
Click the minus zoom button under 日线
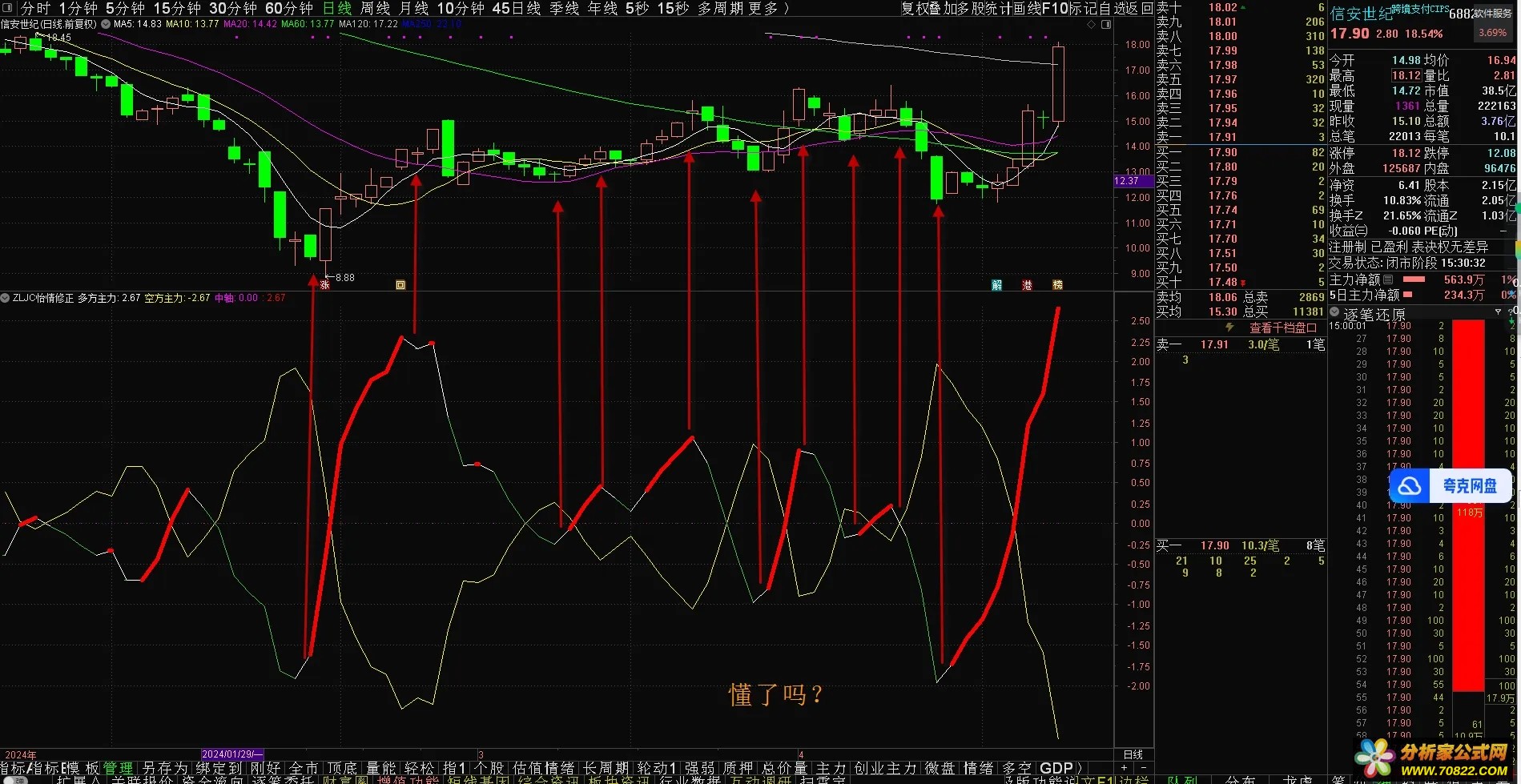pos(1144,768)
